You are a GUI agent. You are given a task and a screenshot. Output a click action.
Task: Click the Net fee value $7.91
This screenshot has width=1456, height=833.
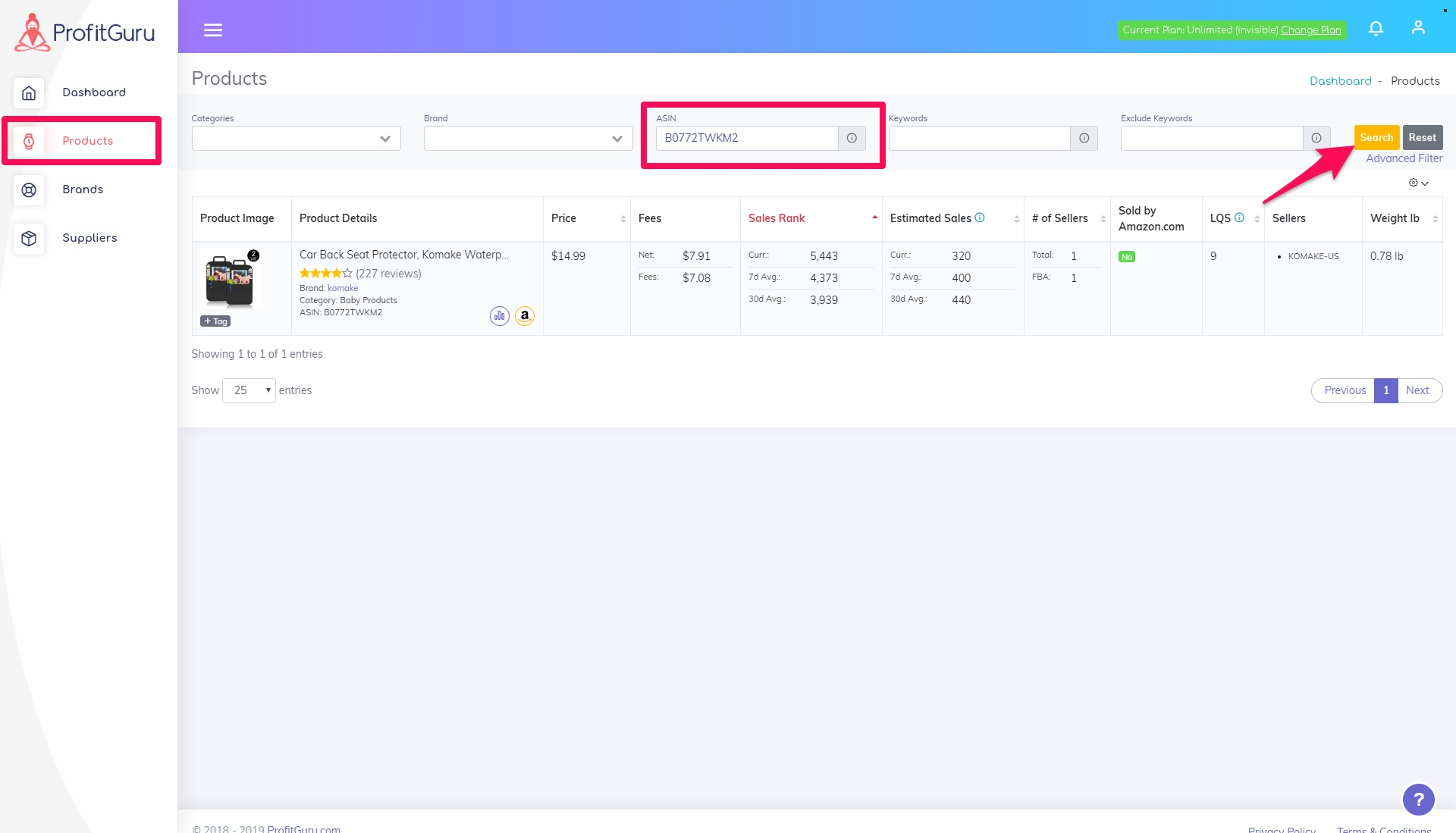click(x=696, y=256)
